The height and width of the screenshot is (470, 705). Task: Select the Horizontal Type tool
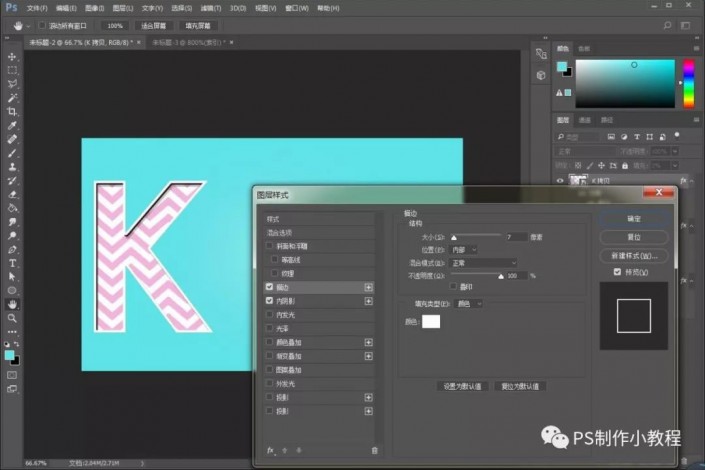click(x=12, y=263)
